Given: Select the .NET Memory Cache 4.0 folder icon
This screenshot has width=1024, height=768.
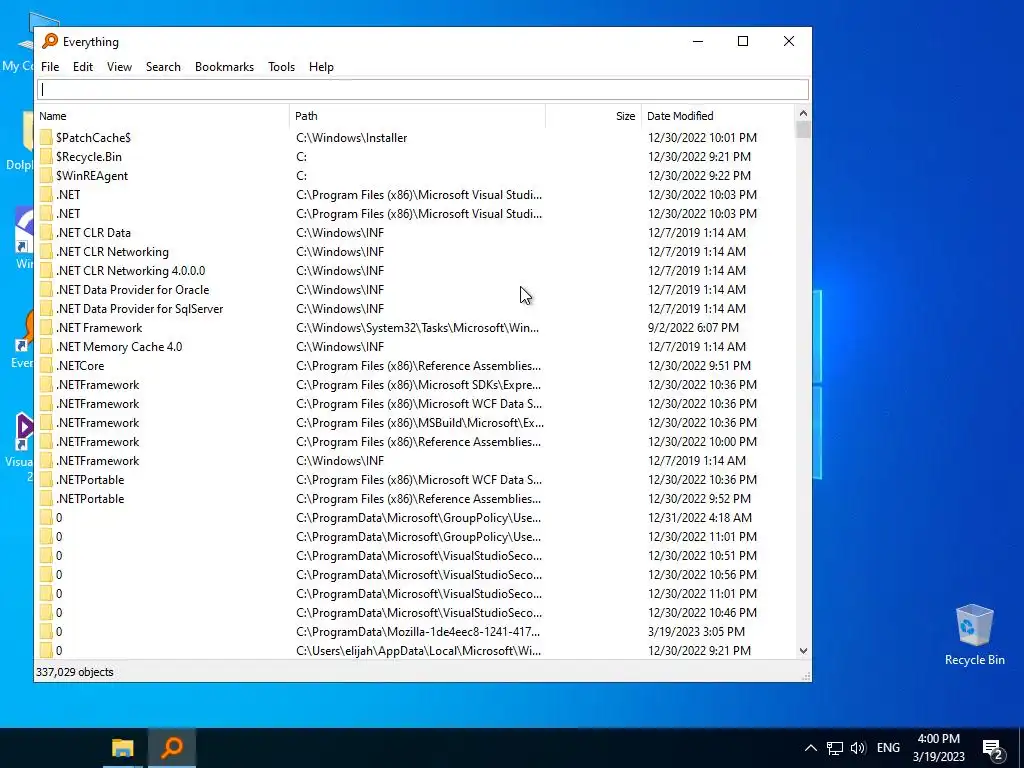Looking at the screenshot, I should pyautogui.click(x=46, y=347).
